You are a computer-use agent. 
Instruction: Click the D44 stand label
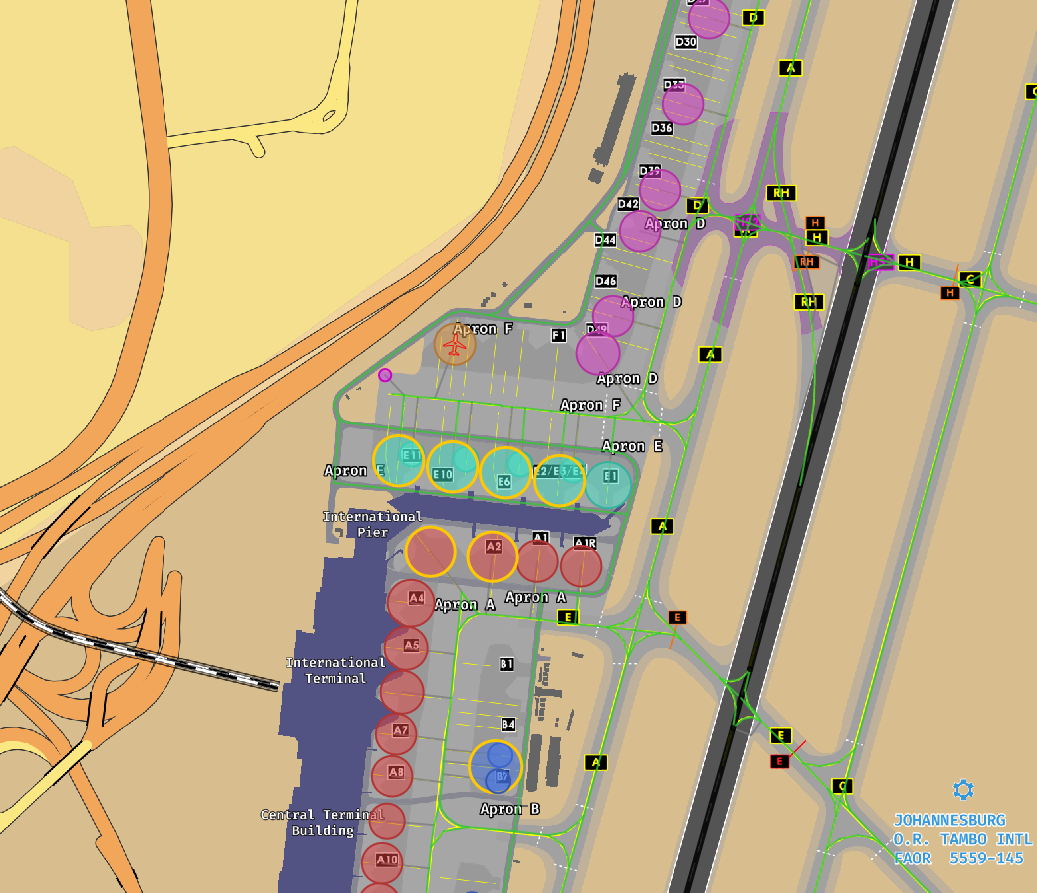pyautogui.click(x=605, y=240)
